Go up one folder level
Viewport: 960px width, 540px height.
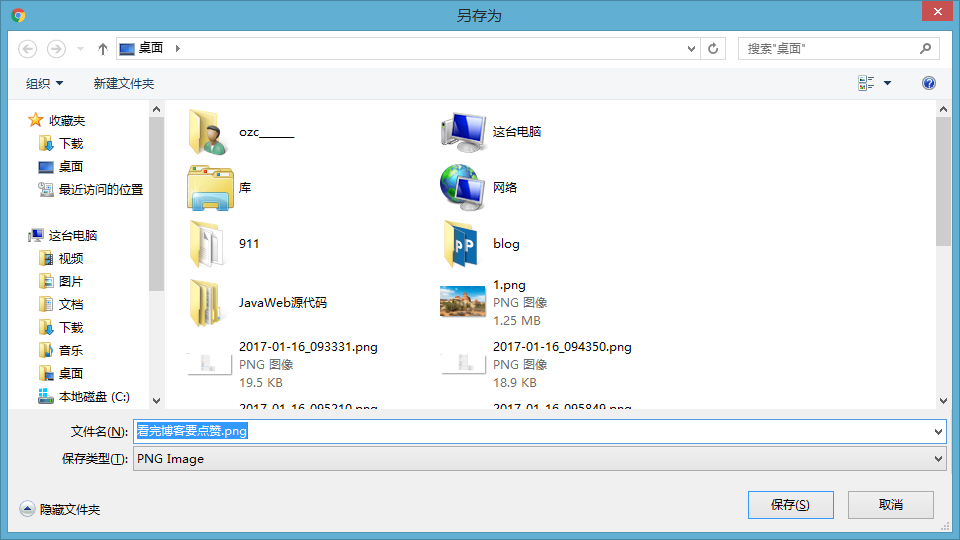click(x=102, y=48)
